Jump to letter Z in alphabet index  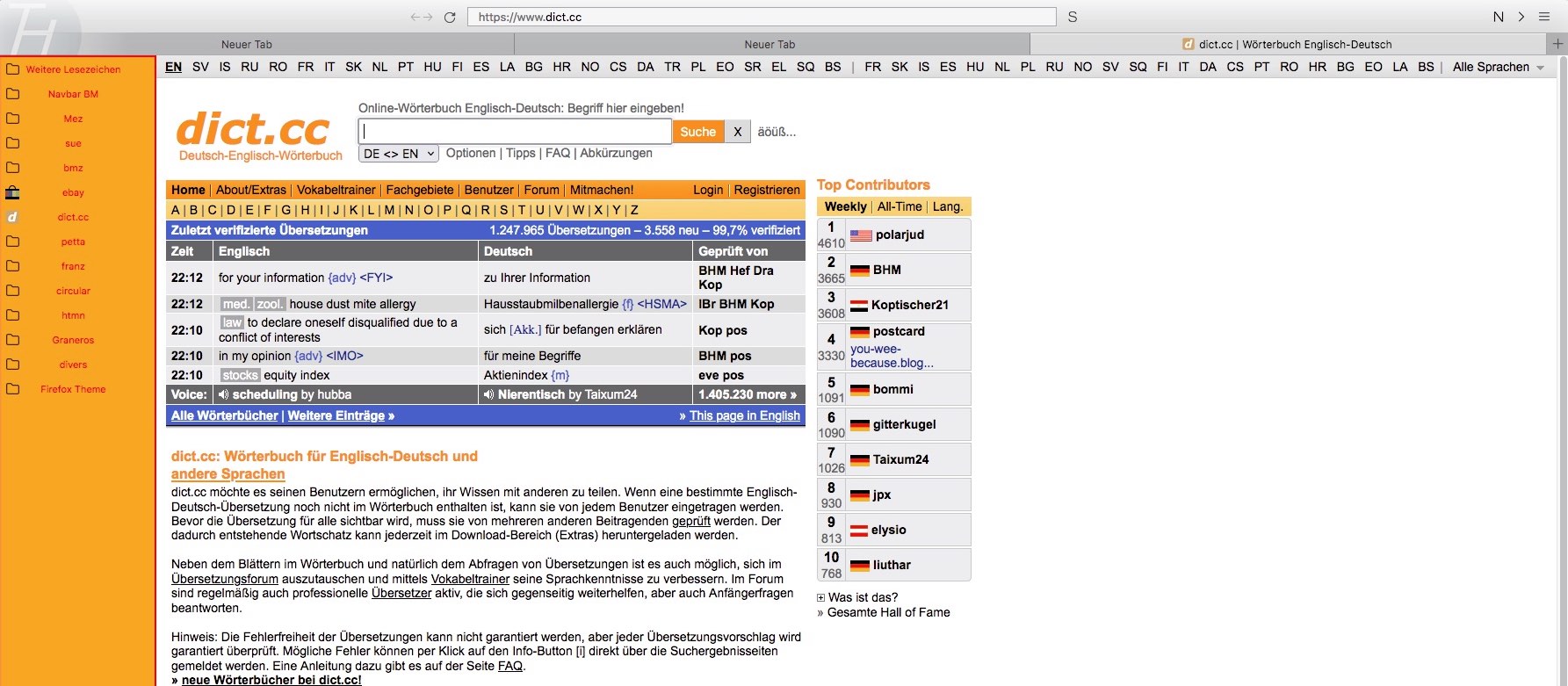tap(634, 211)
